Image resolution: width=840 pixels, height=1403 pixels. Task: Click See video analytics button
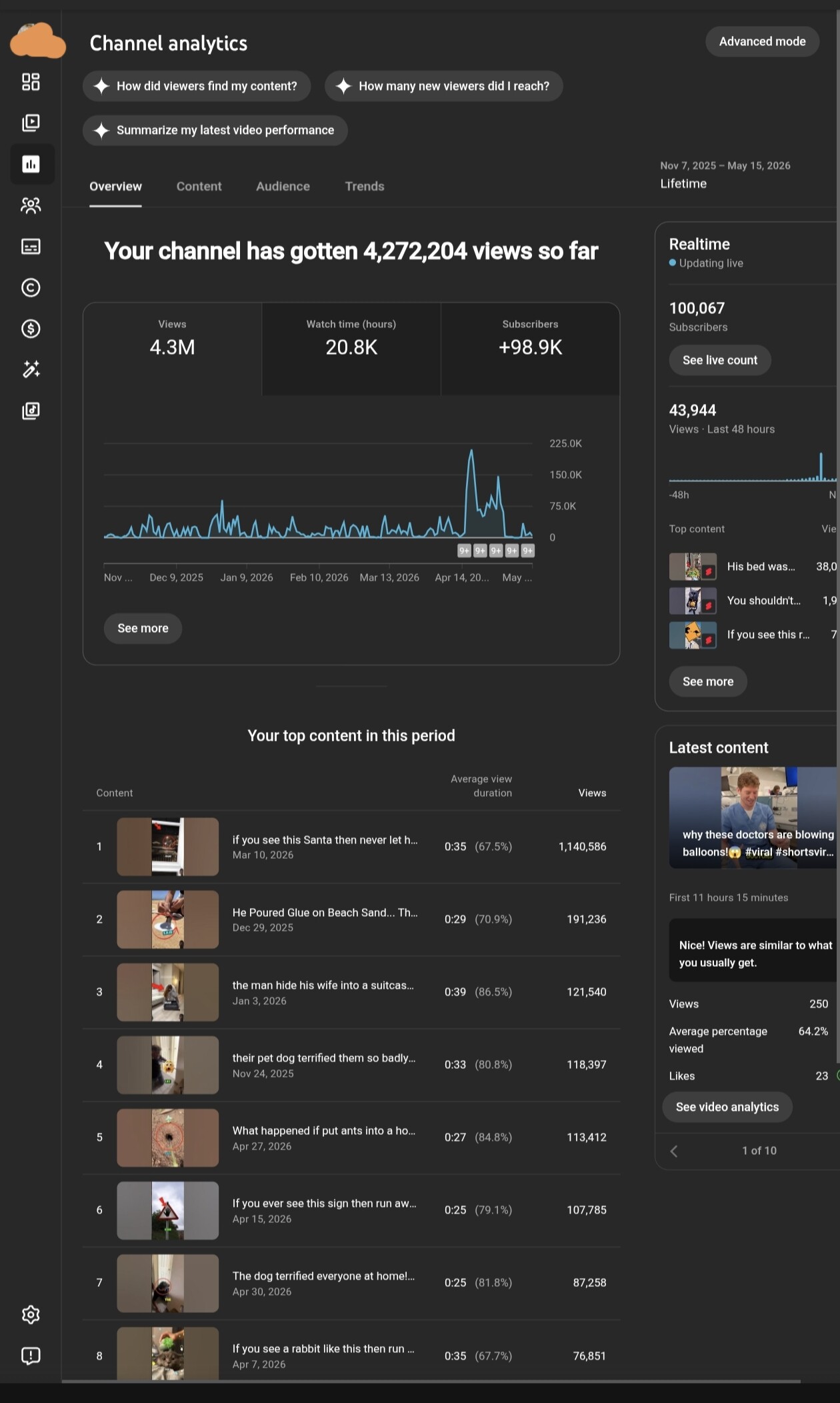[727, 1107]
